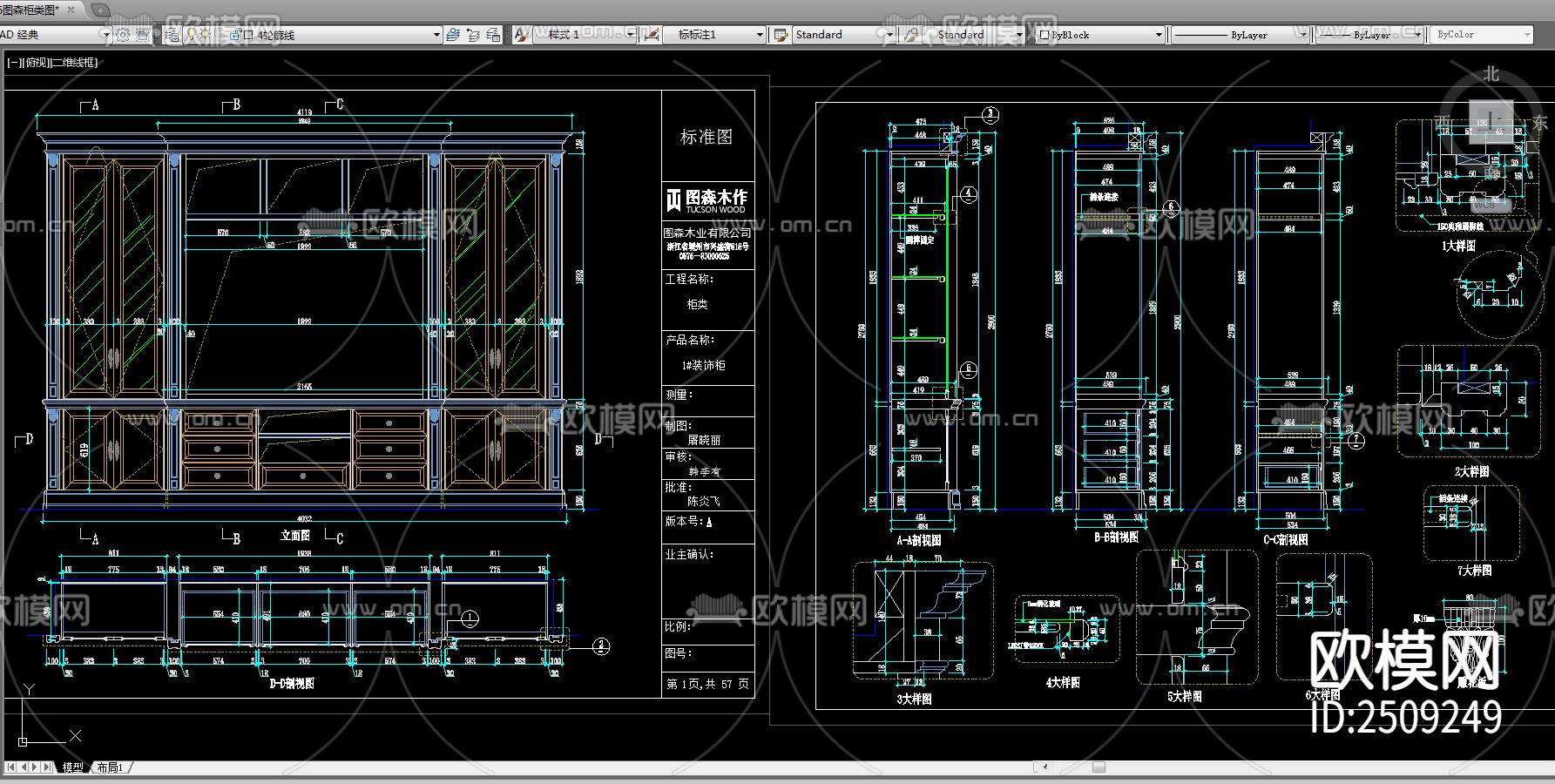Viewport: 1555px width, 784px height.
Task: Expand the 标标注1 dimension style dropdown
Action: [760, 35]
